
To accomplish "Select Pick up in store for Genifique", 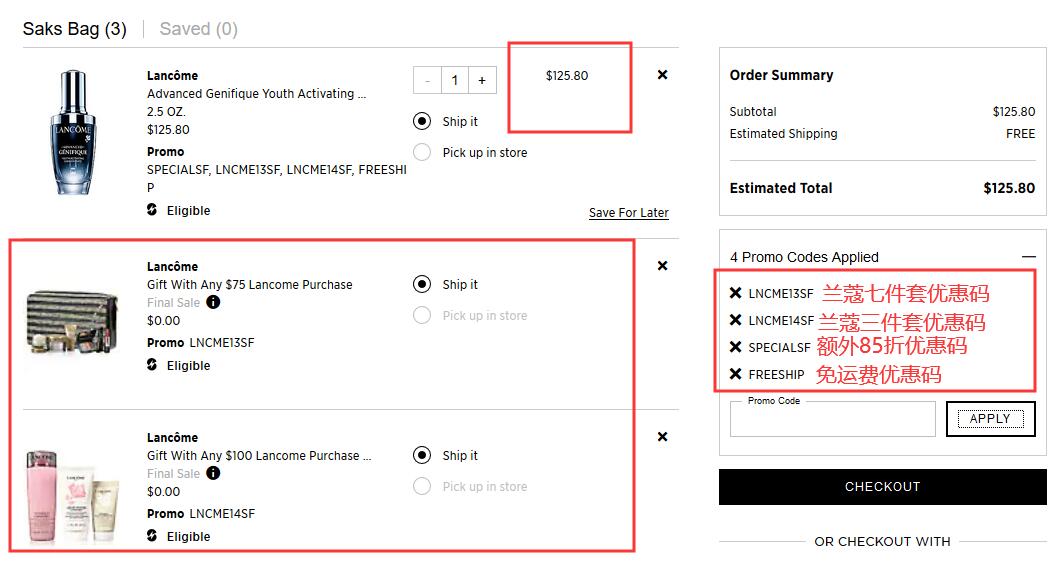I will [422, 152].
